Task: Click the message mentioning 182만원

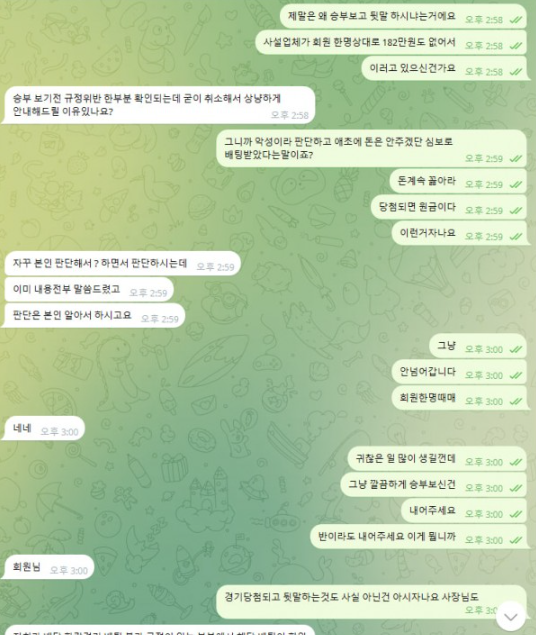Action: (391, 42)
